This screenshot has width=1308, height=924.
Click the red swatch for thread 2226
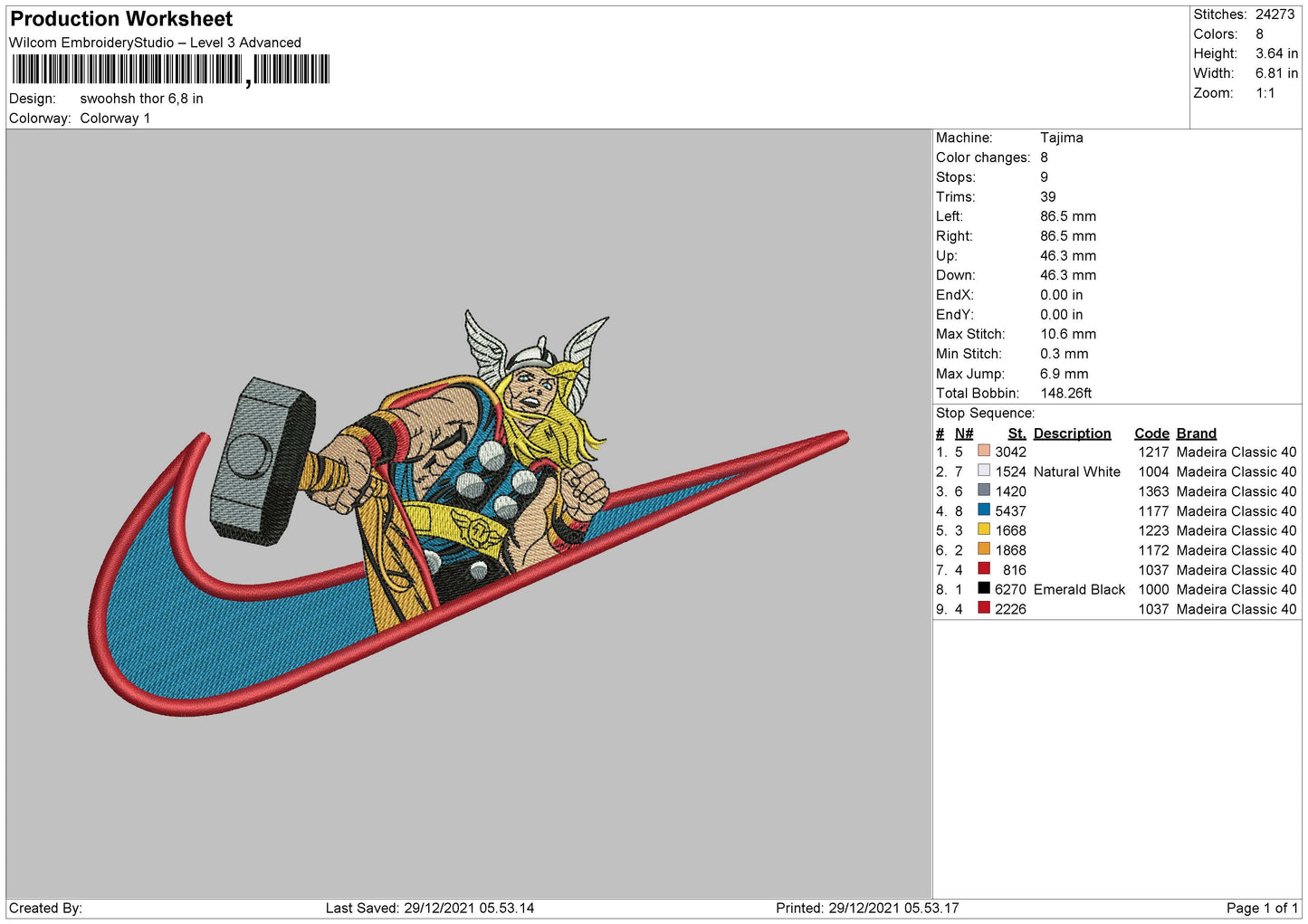(983, 609)
